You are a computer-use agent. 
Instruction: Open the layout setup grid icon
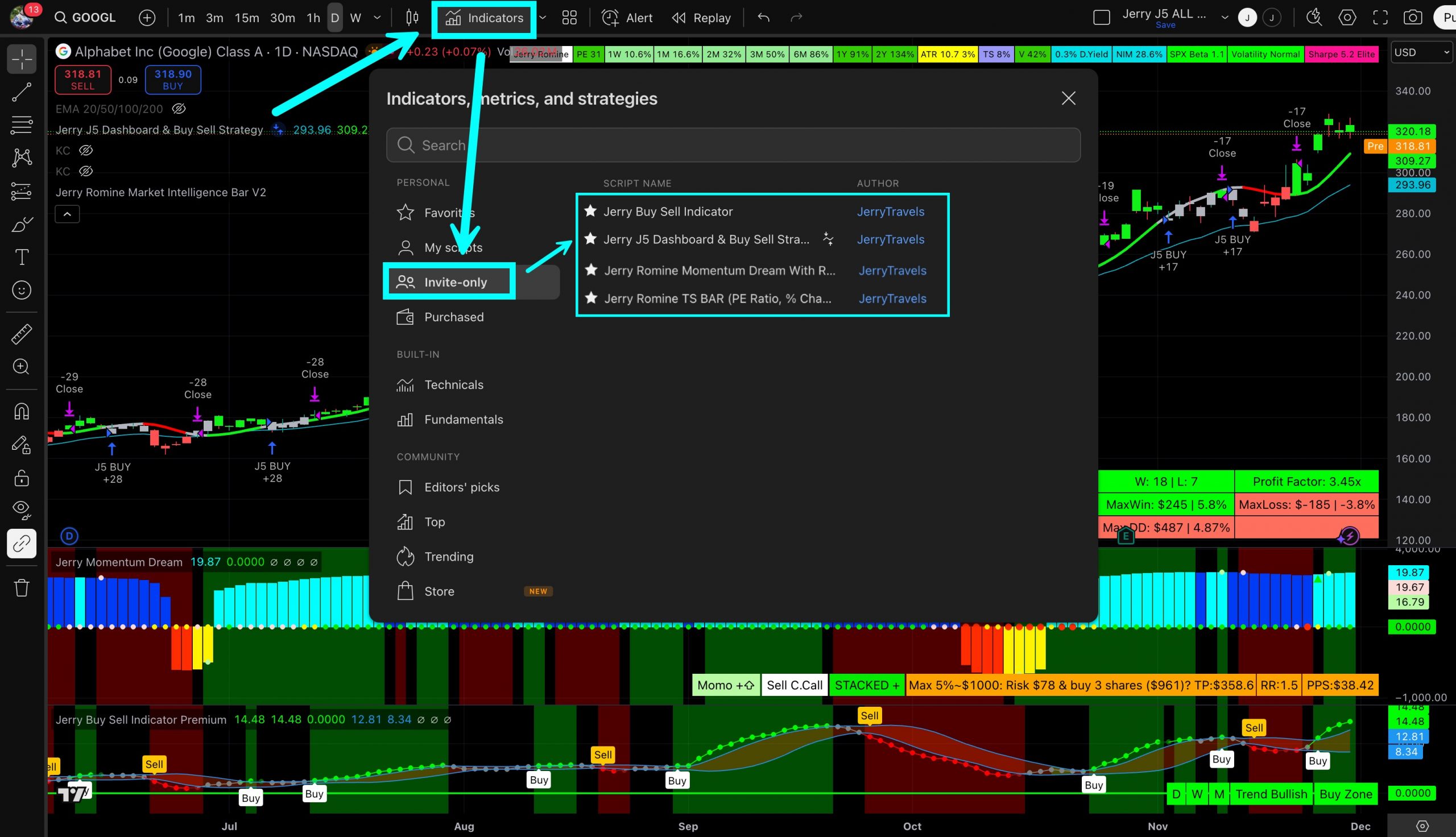tap(569, 18)
